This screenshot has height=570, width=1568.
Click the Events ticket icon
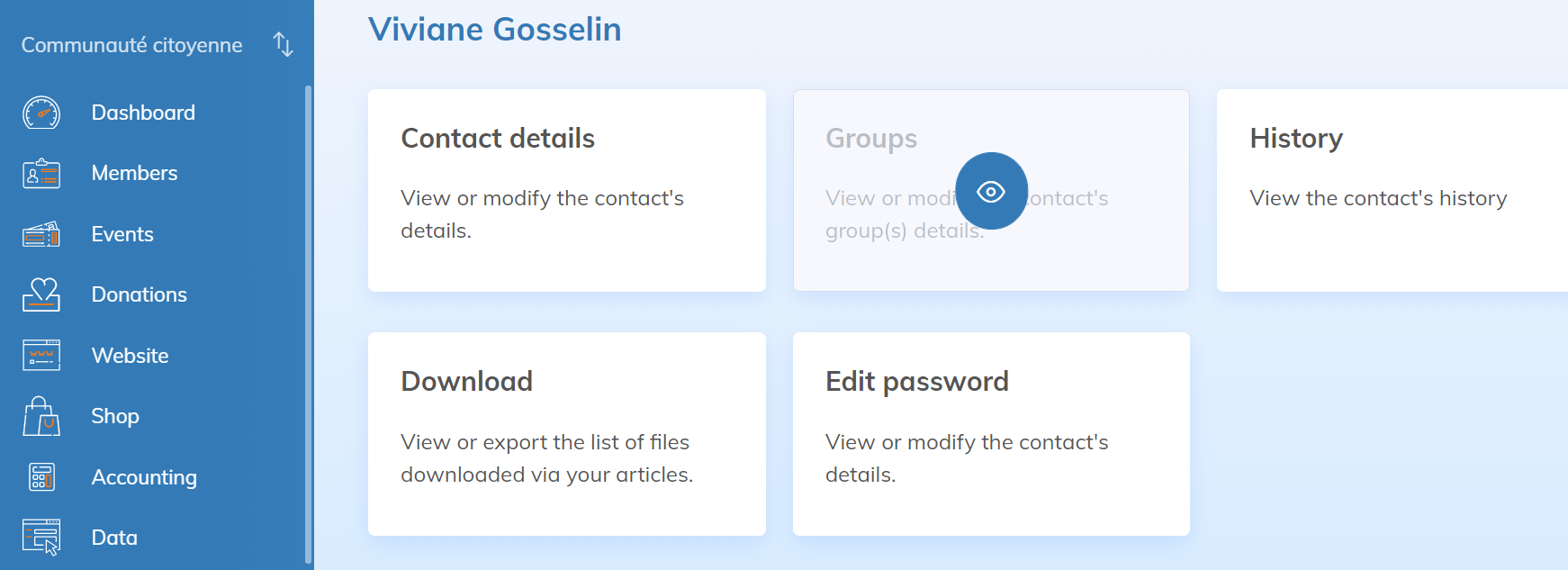41,234
